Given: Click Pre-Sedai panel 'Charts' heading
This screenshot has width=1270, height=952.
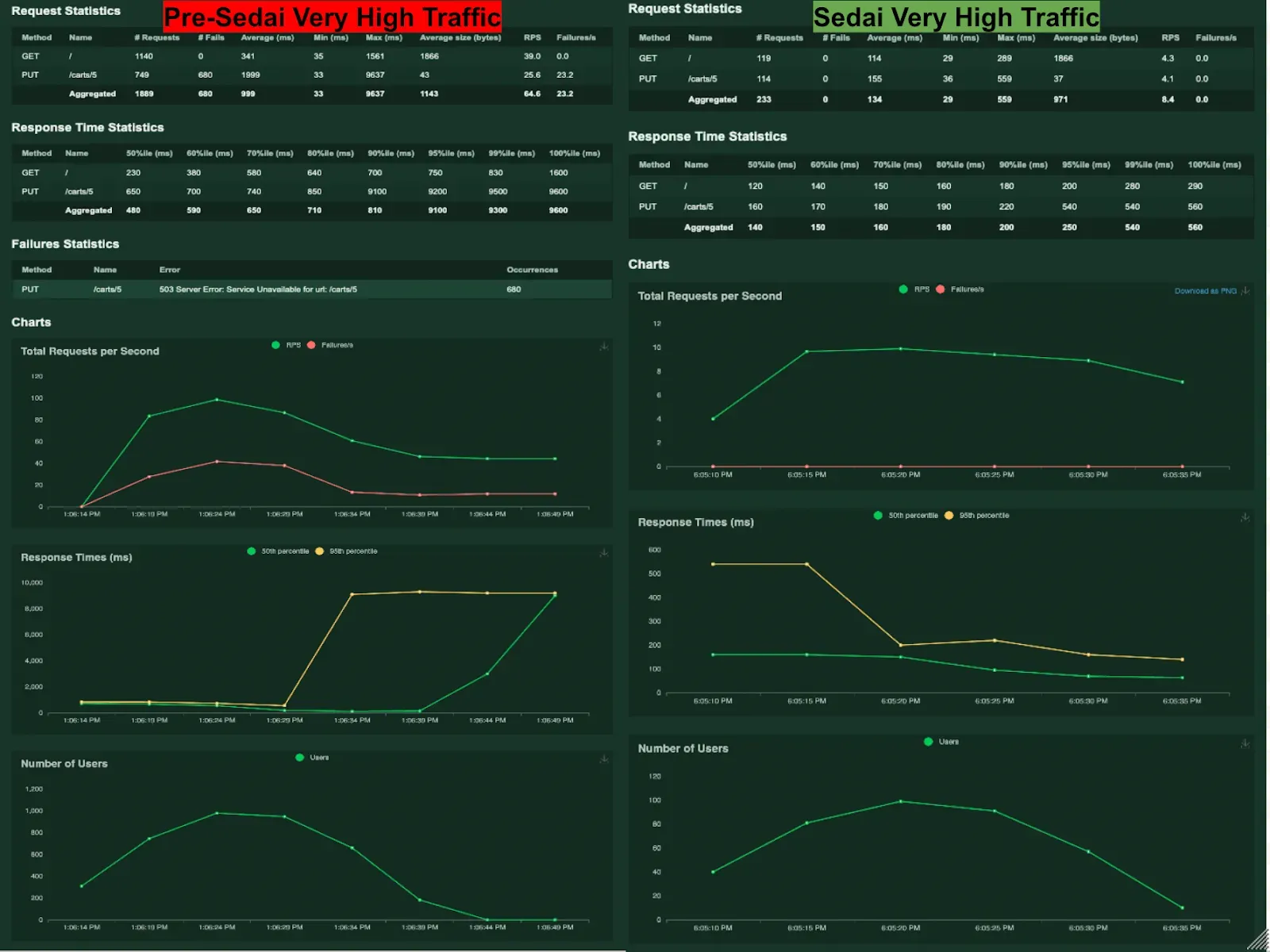Looking at the screenshot, I should (x=31, y=322).
